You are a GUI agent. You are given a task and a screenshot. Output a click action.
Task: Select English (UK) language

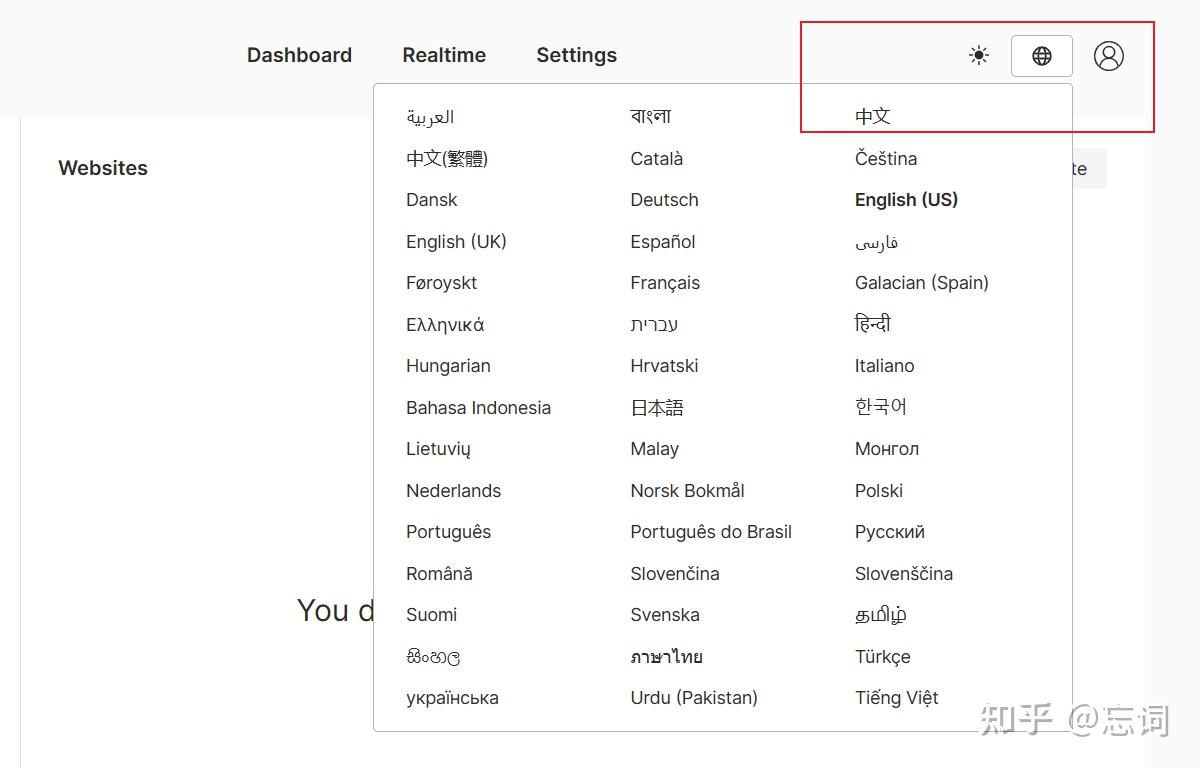pyautogui.click(x=456, y=242)
